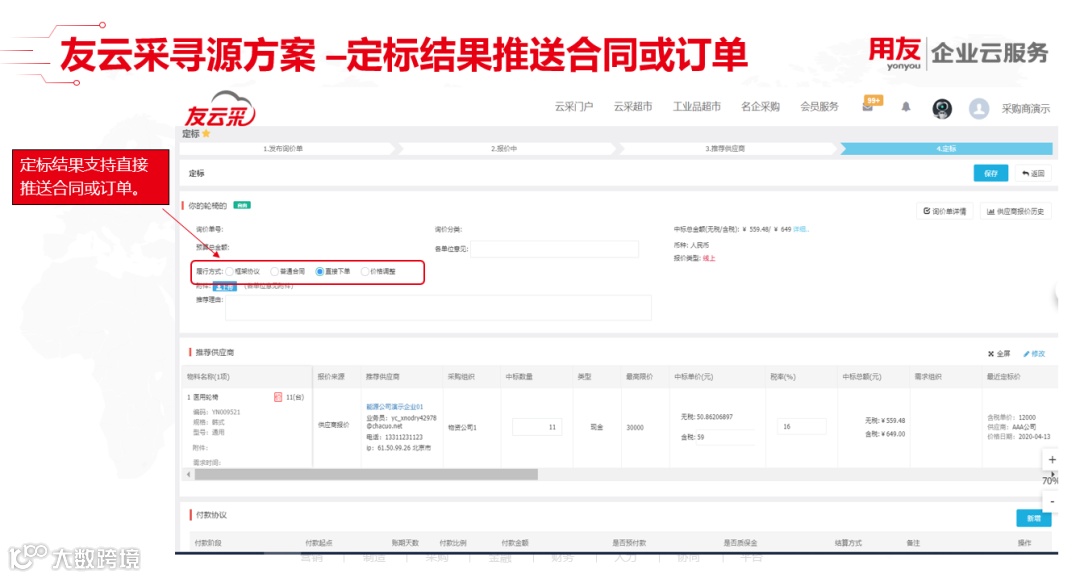The image size is (1080, 578).
Task: Click the 线上 报价类型 value
Action: tap(709, 258)
